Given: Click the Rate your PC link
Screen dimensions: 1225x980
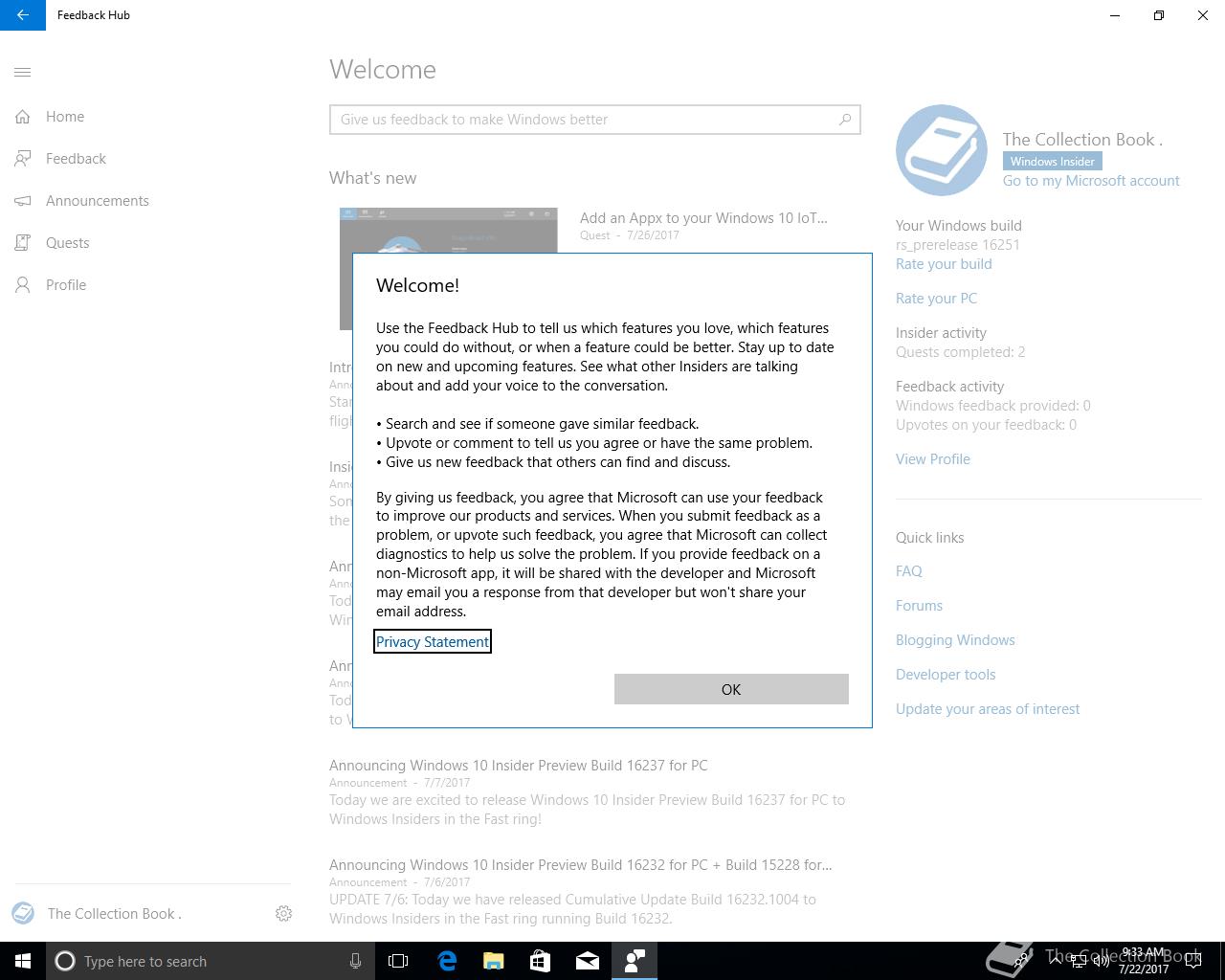Looking at the screenshot, I should click(936, 299).
